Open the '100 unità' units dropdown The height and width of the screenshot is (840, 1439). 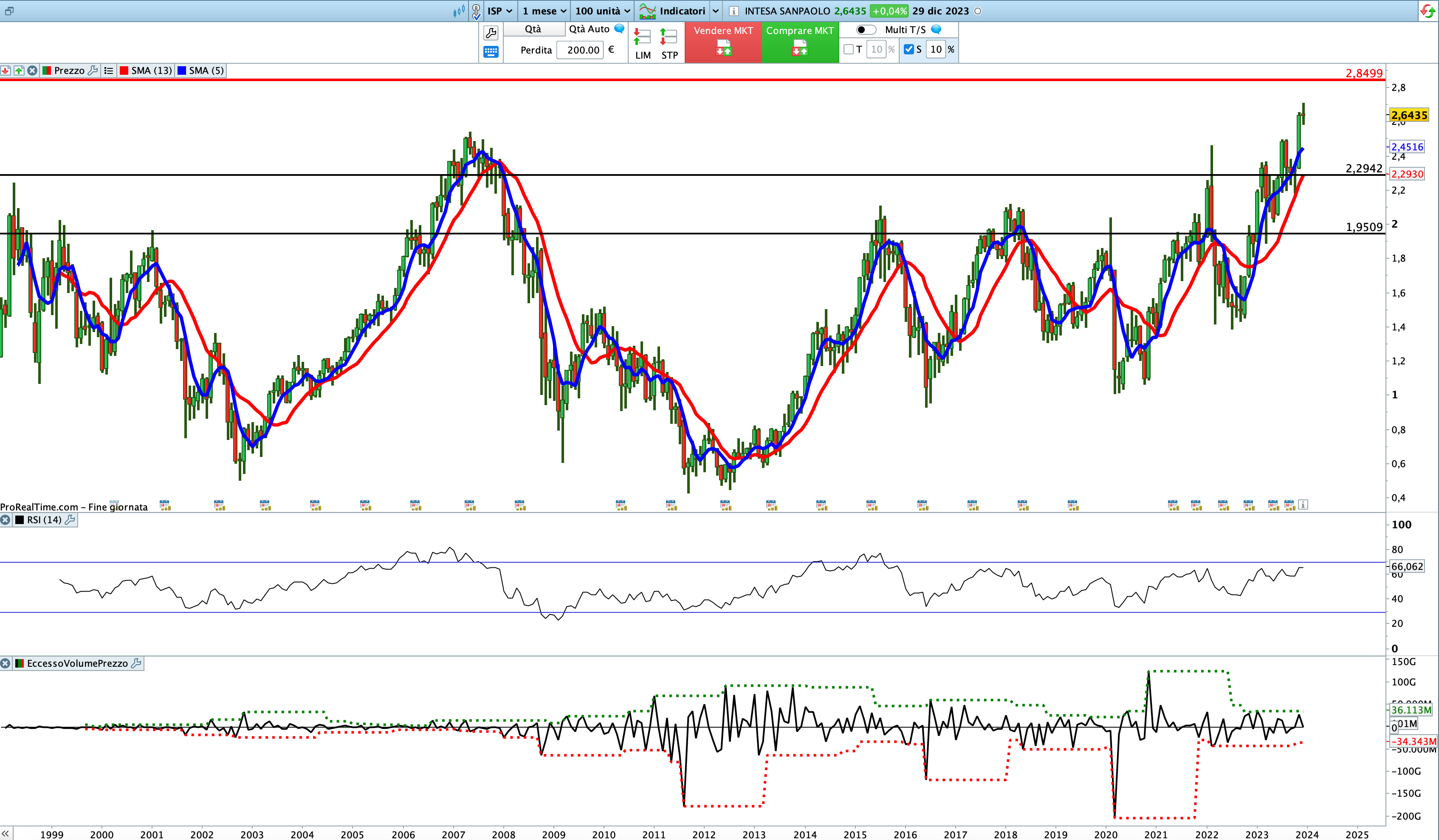[x=602, y=11]
